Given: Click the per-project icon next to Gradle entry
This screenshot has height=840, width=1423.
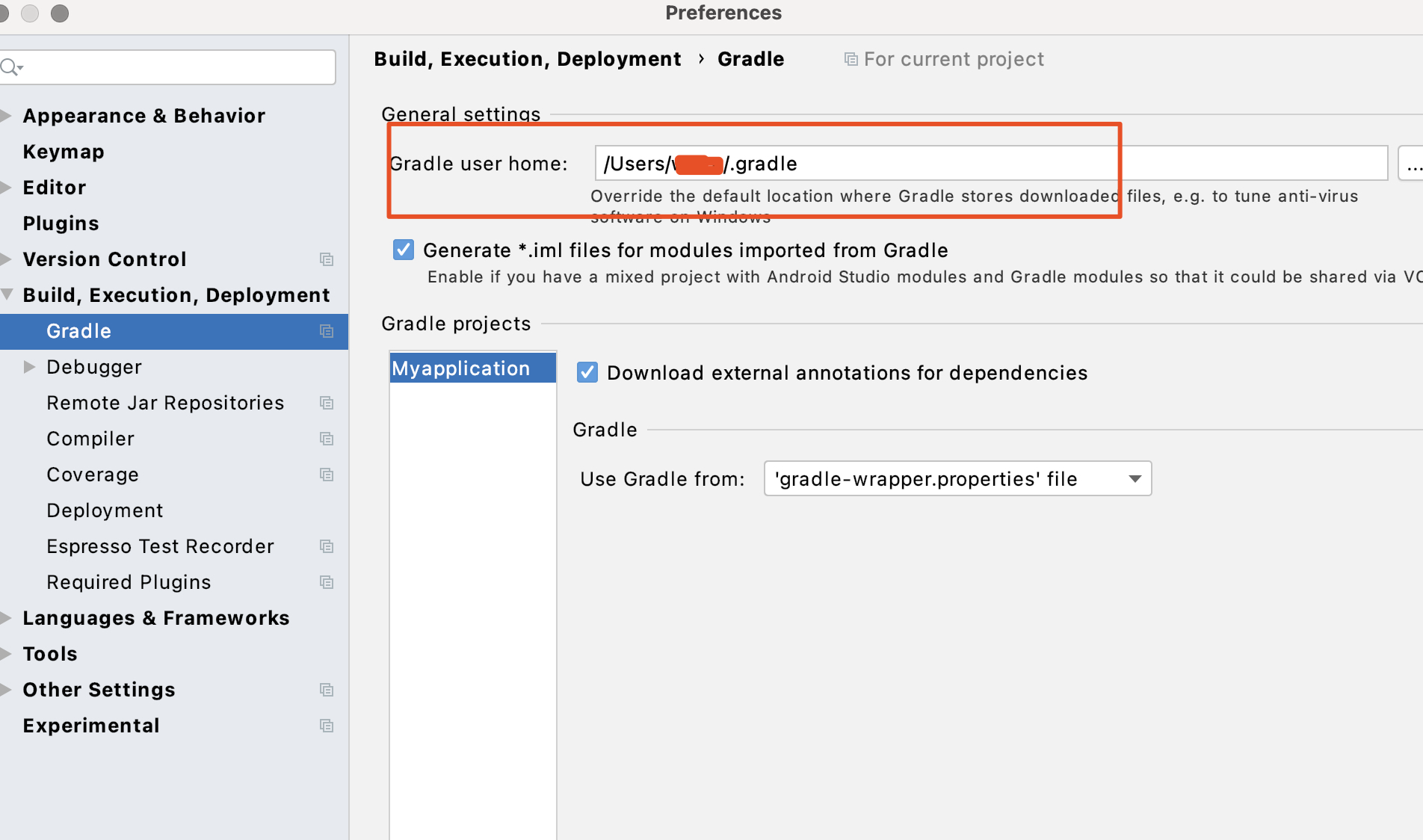Looking at the screenshot, I should point(327,331).
